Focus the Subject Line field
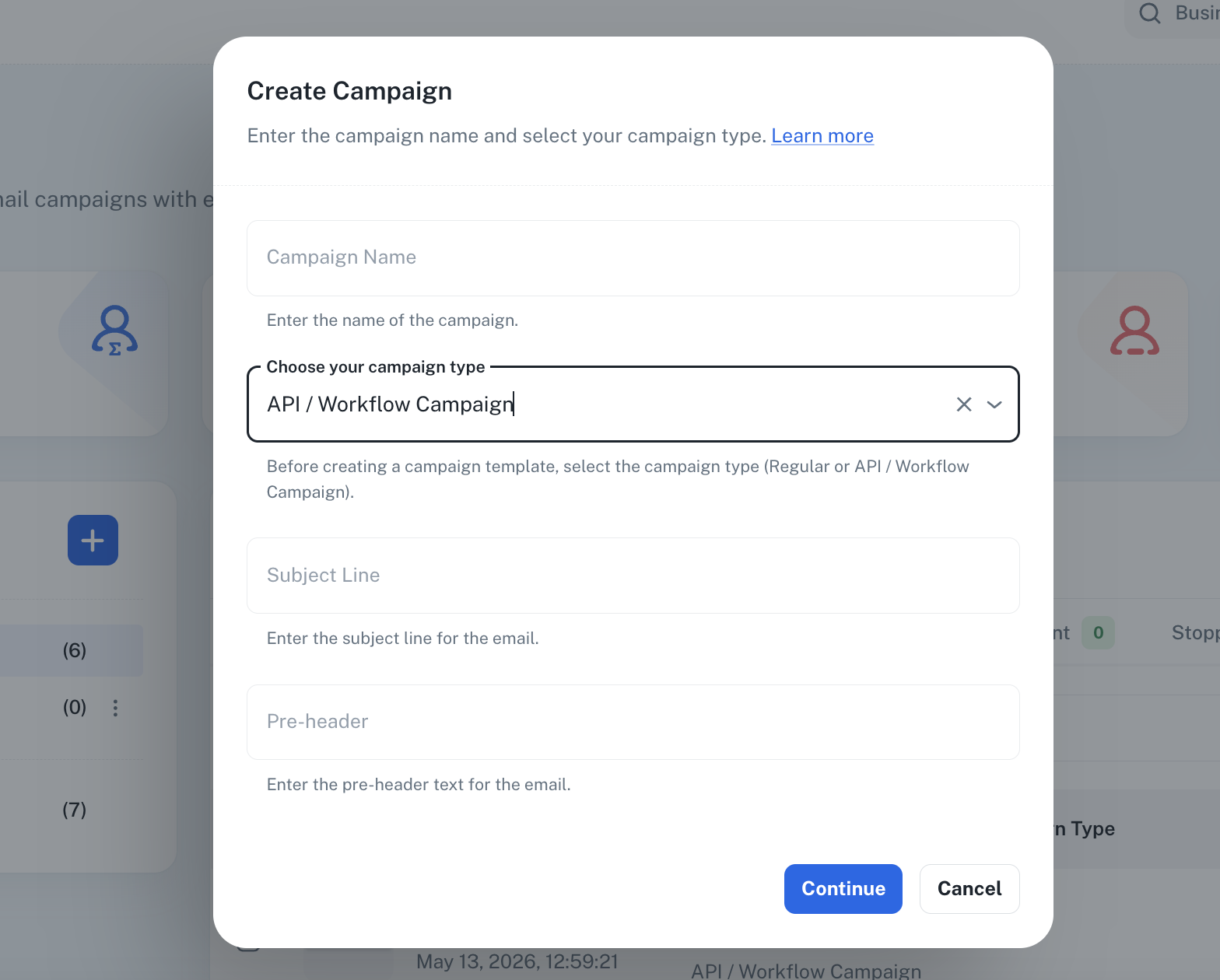 [x=633, y=576]
